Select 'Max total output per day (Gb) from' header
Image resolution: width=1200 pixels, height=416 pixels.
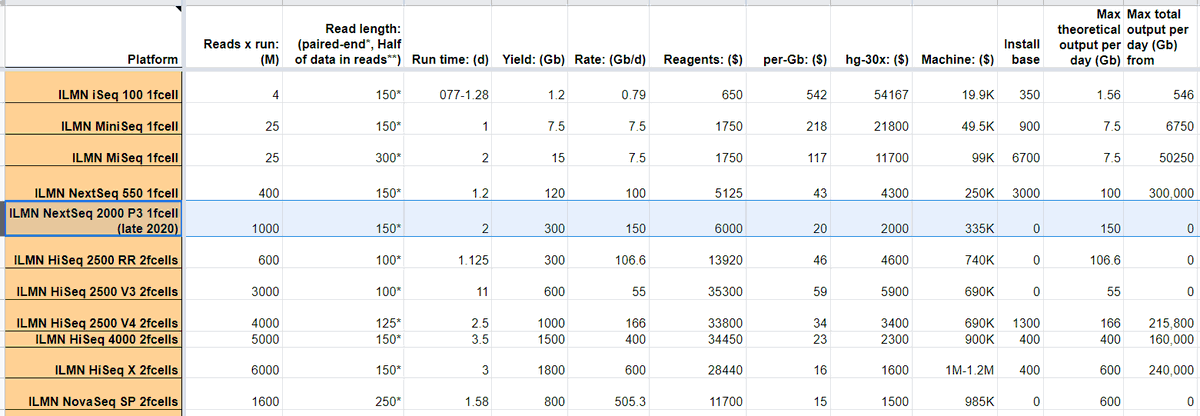coord(1162,37)
